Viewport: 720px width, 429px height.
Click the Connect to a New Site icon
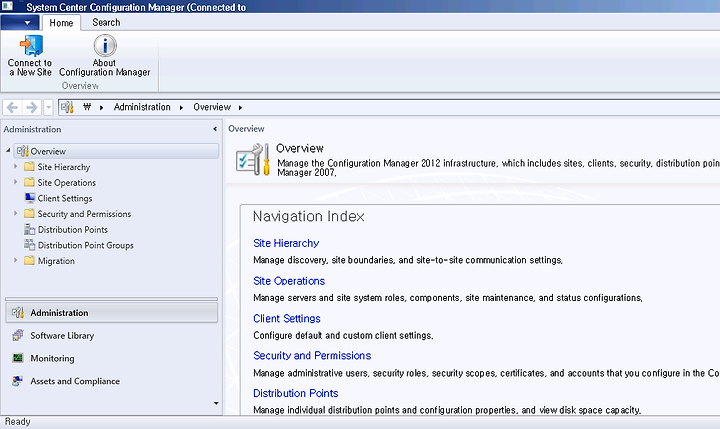click(31, 45)
